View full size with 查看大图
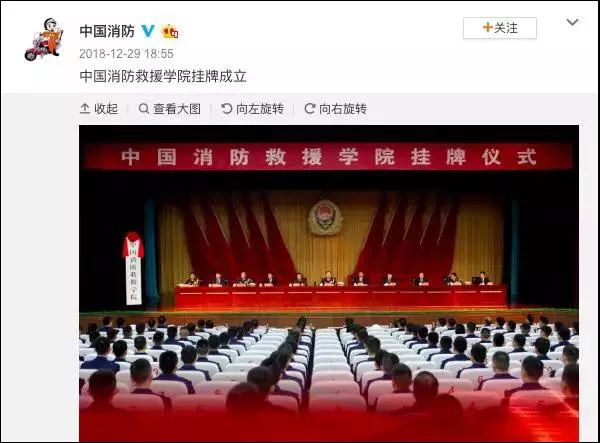The image size is (600, 443). 170,109
